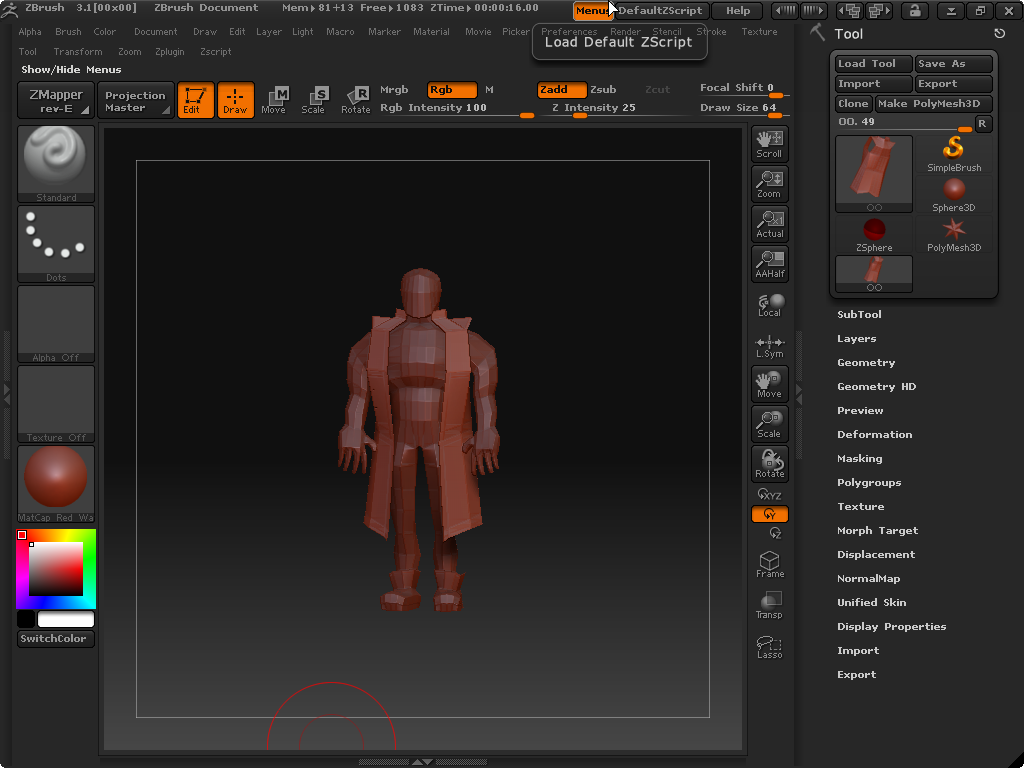1024x768 pixels.
Task: Activate the Scale transform icon in top toolbar
Action: tap(314, 100)
